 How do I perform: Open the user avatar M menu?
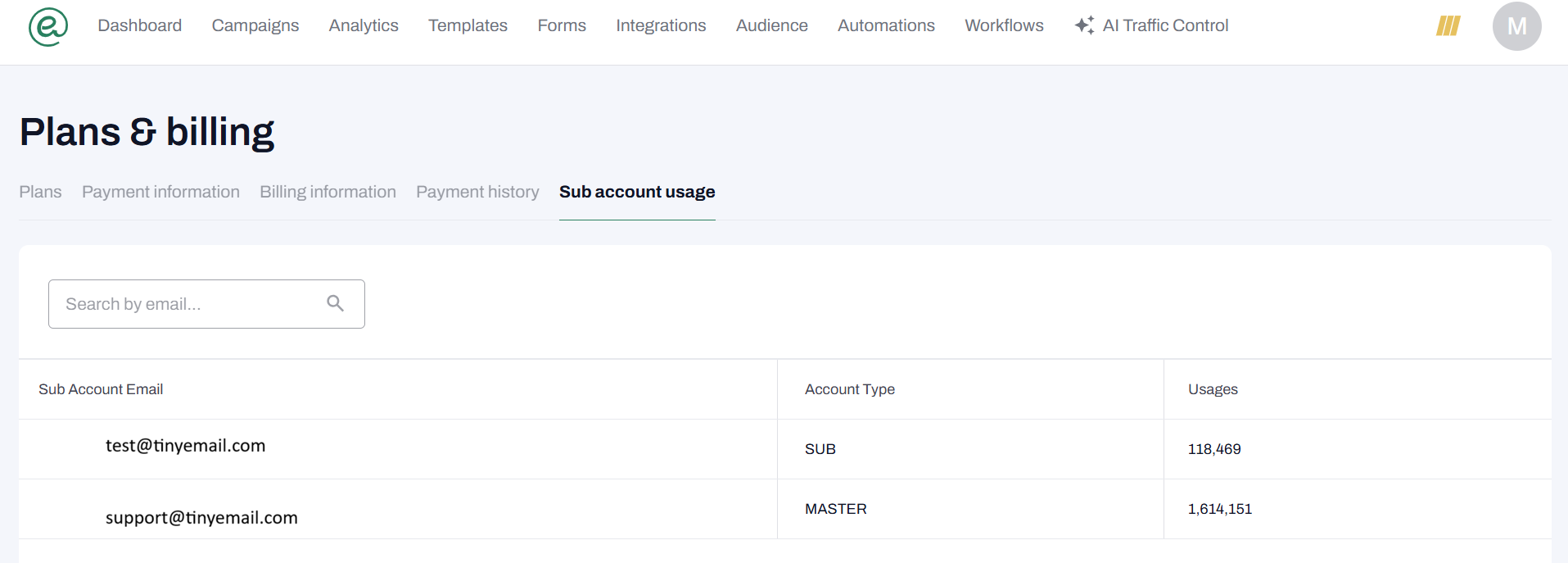click(1516, 26)
